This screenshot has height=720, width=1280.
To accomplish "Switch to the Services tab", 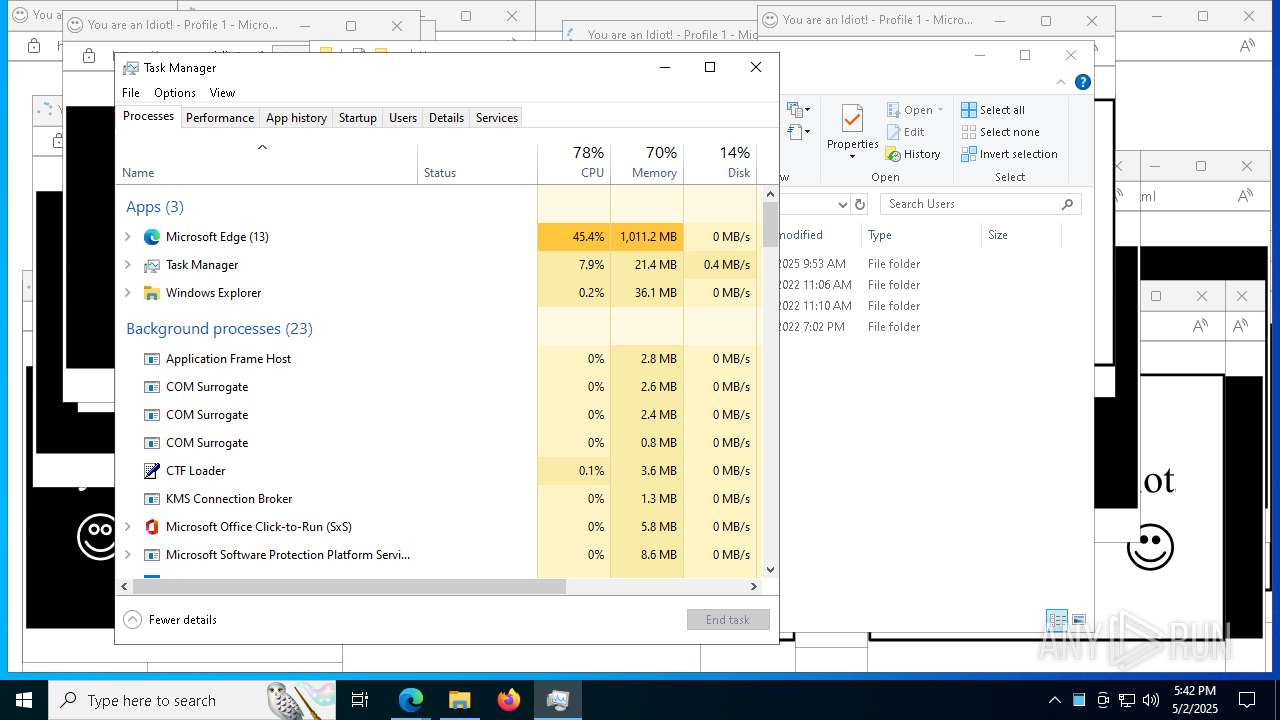I will click(497, 118).
